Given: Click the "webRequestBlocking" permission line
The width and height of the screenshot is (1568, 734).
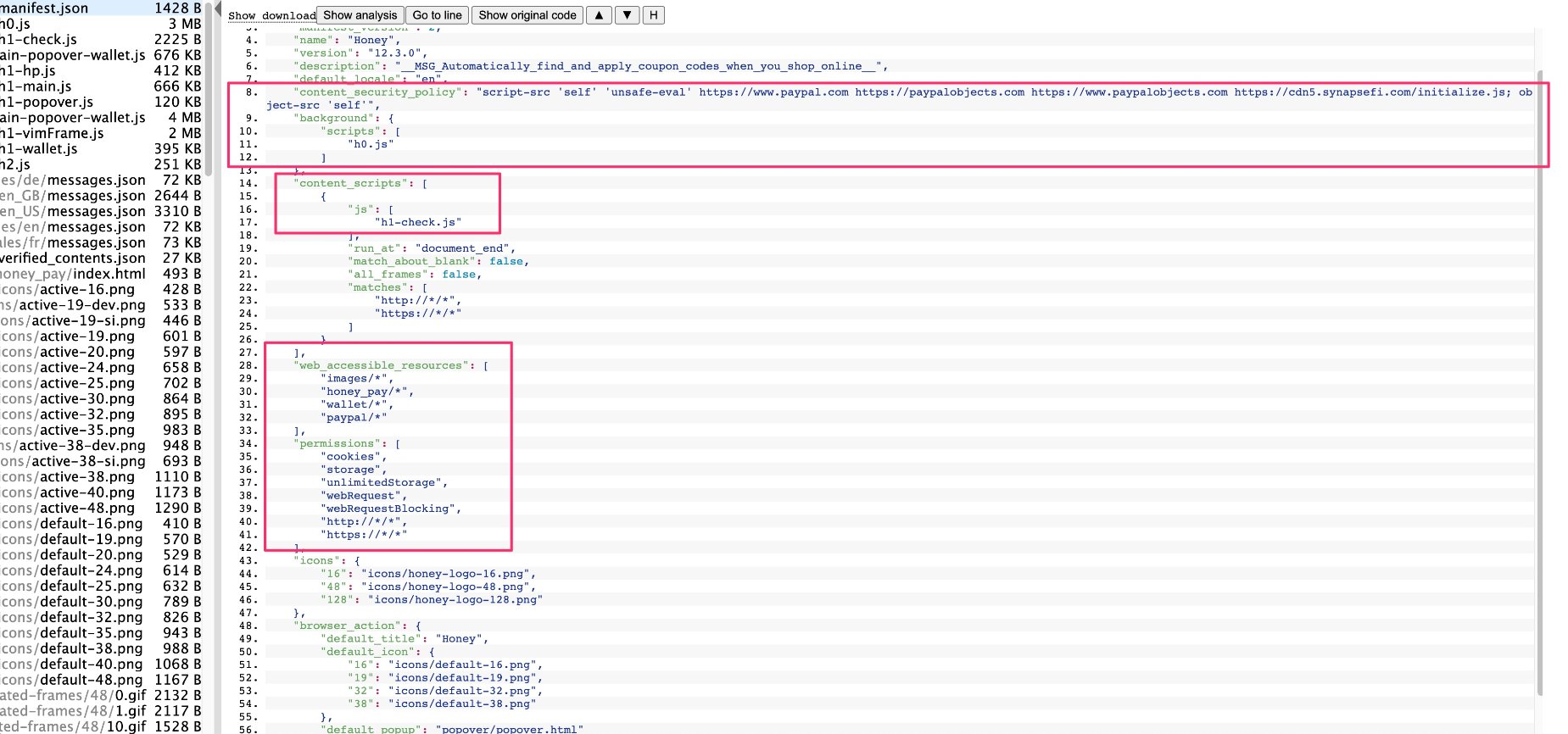Looking at the screenshot, I should (391, 509).
